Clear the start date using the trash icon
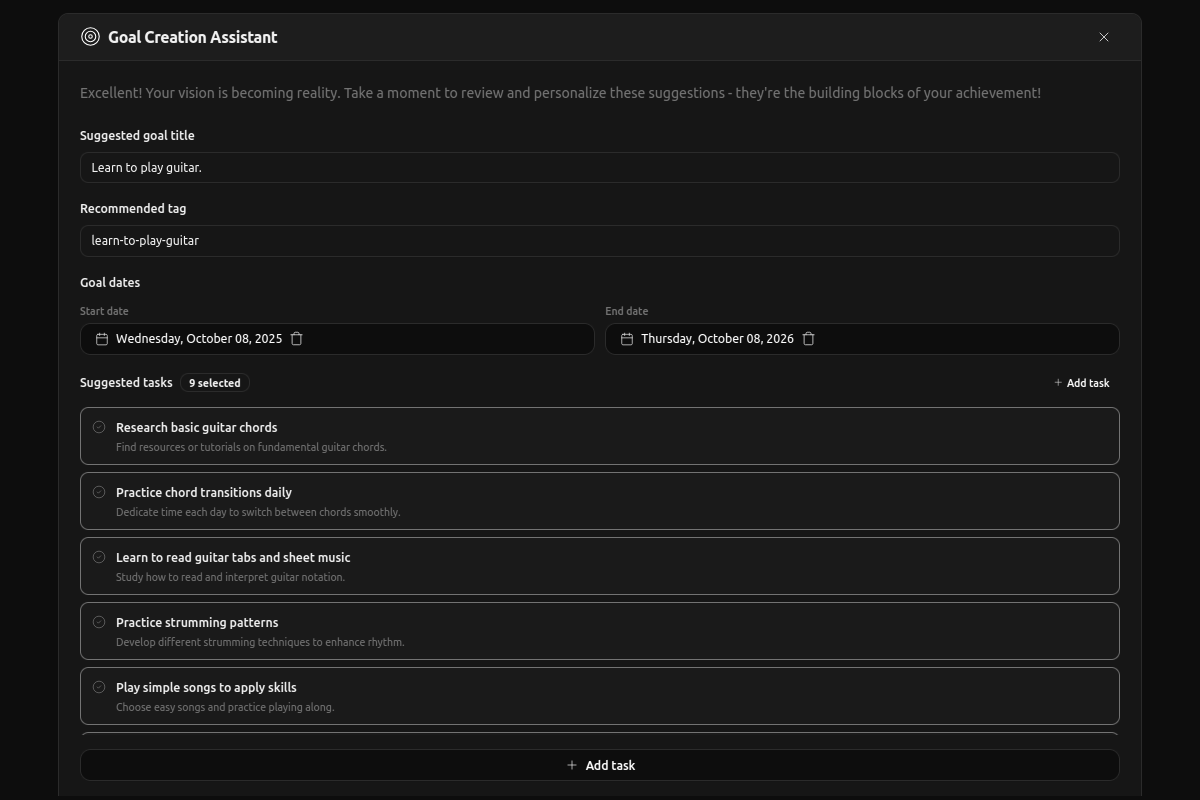The image size is (1200, 800). tap(296, 338)
